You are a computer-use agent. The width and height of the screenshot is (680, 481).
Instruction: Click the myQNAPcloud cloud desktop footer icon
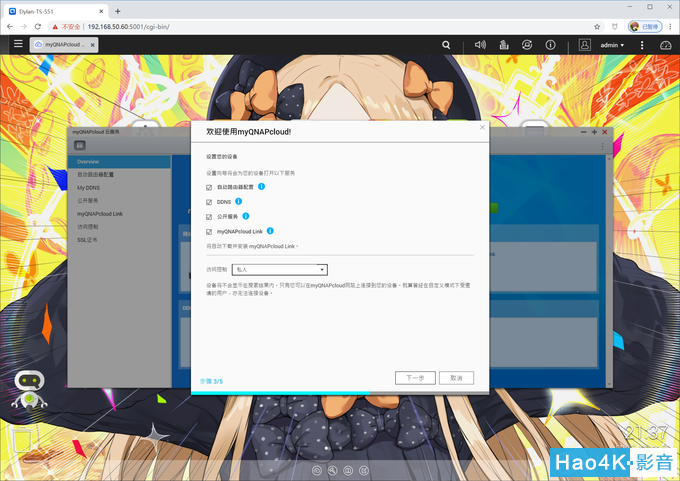(317, 471)
